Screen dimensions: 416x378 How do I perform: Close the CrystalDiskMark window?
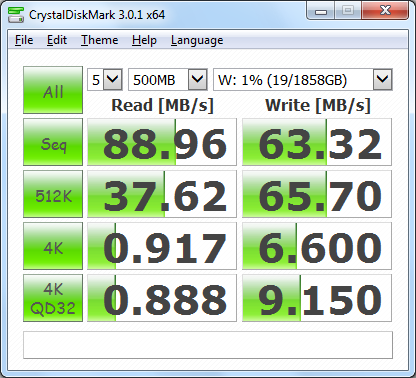point(385,11)
